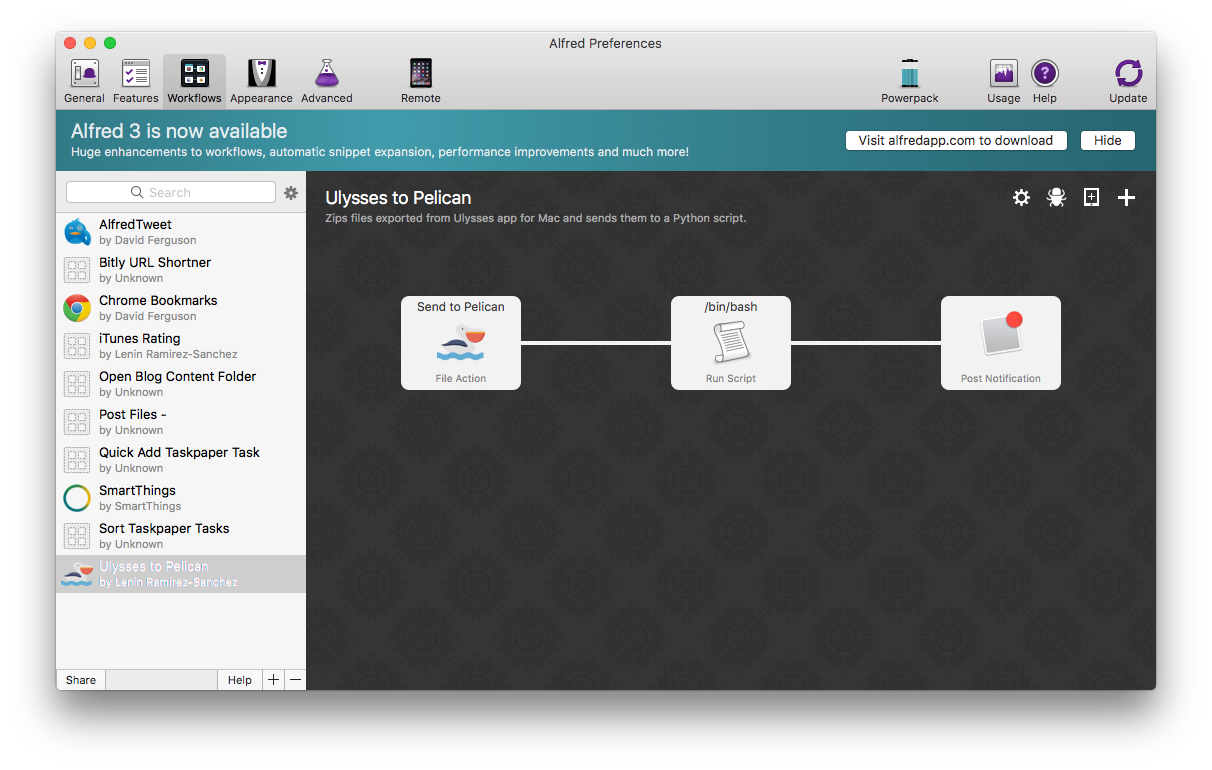This screenshot has height=770, width=1212.
Task: Select the Quick Add Taskpaper Task workflow
Action: [181, 460]
